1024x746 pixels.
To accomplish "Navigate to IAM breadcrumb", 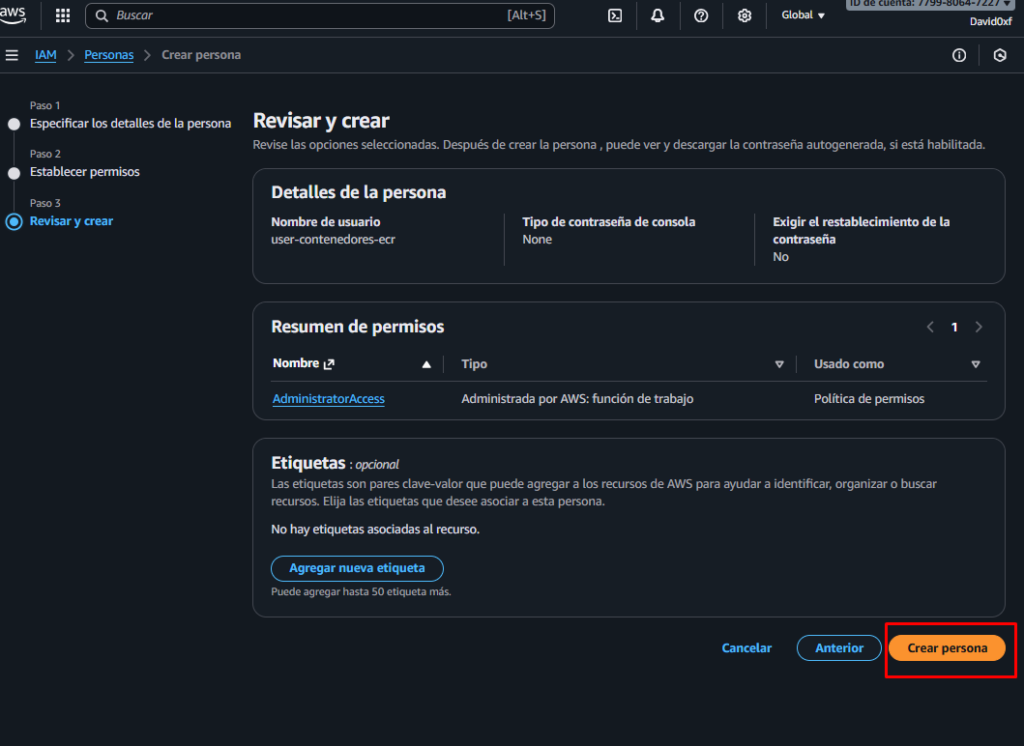I will pos(45,55).
